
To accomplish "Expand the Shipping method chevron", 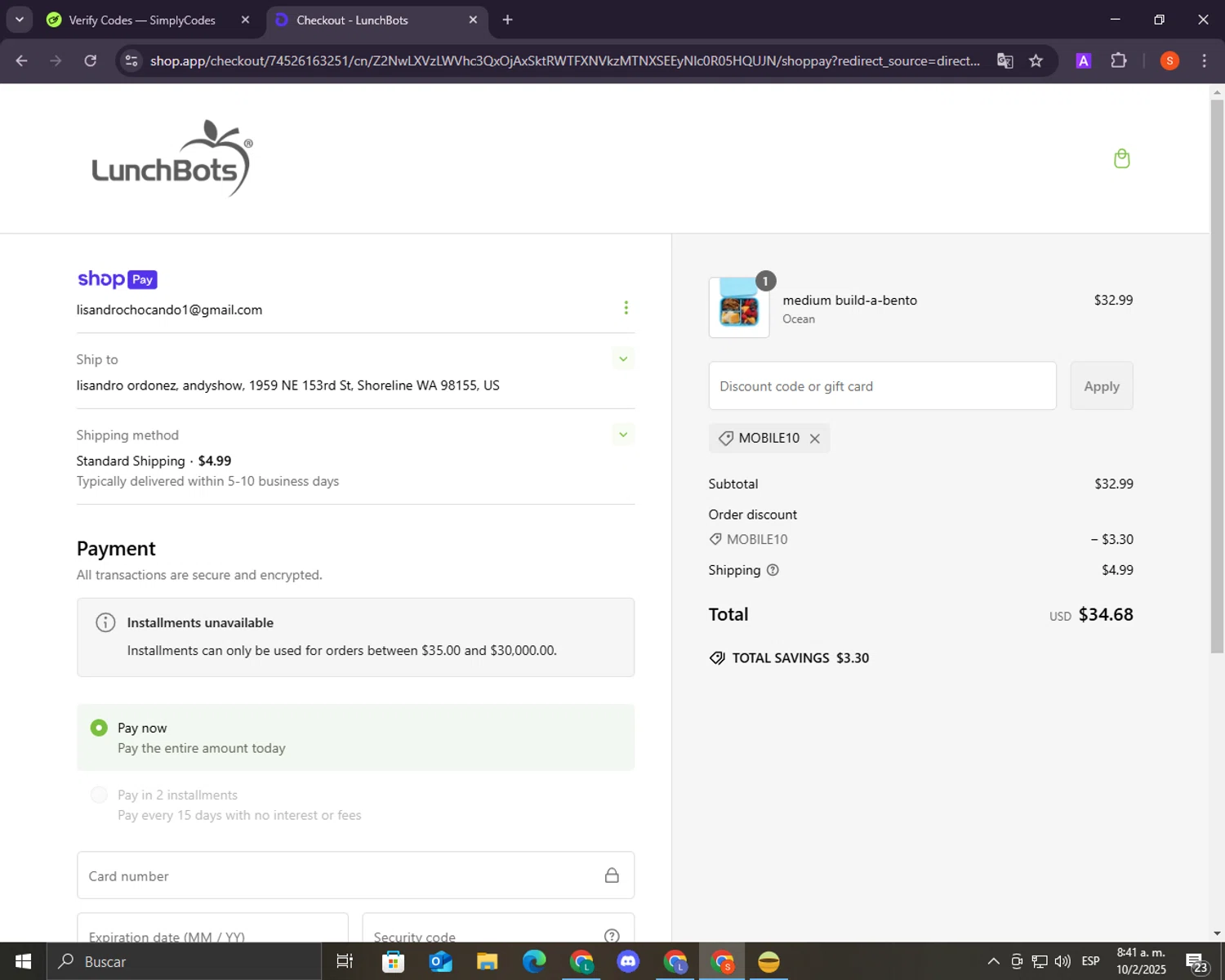I will click(x=623, y=434).
